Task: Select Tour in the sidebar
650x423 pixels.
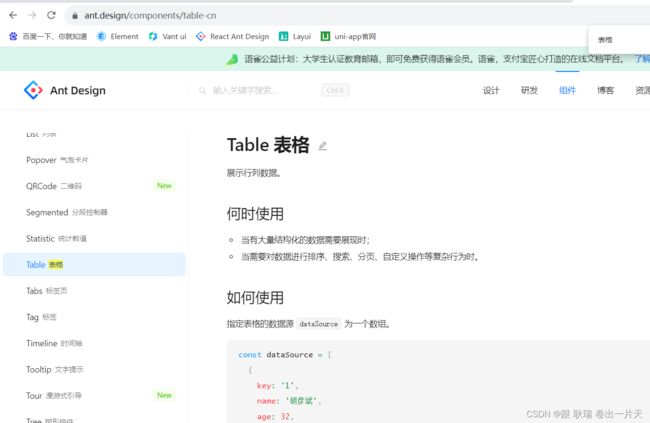Action: [94, 396]
